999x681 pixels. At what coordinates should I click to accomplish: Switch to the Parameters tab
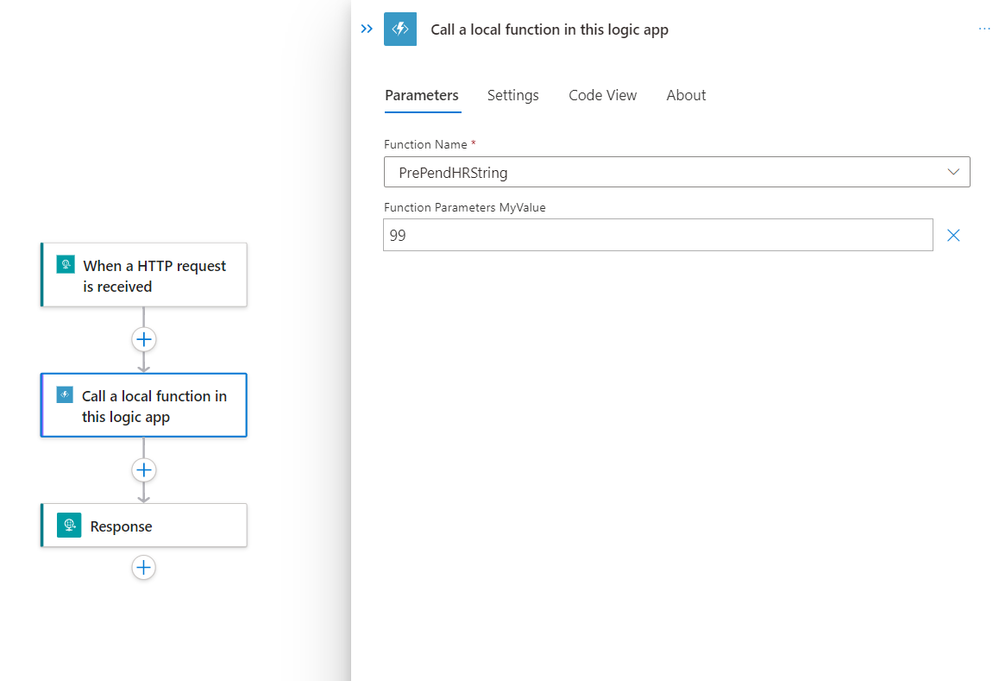coord(421,95)
